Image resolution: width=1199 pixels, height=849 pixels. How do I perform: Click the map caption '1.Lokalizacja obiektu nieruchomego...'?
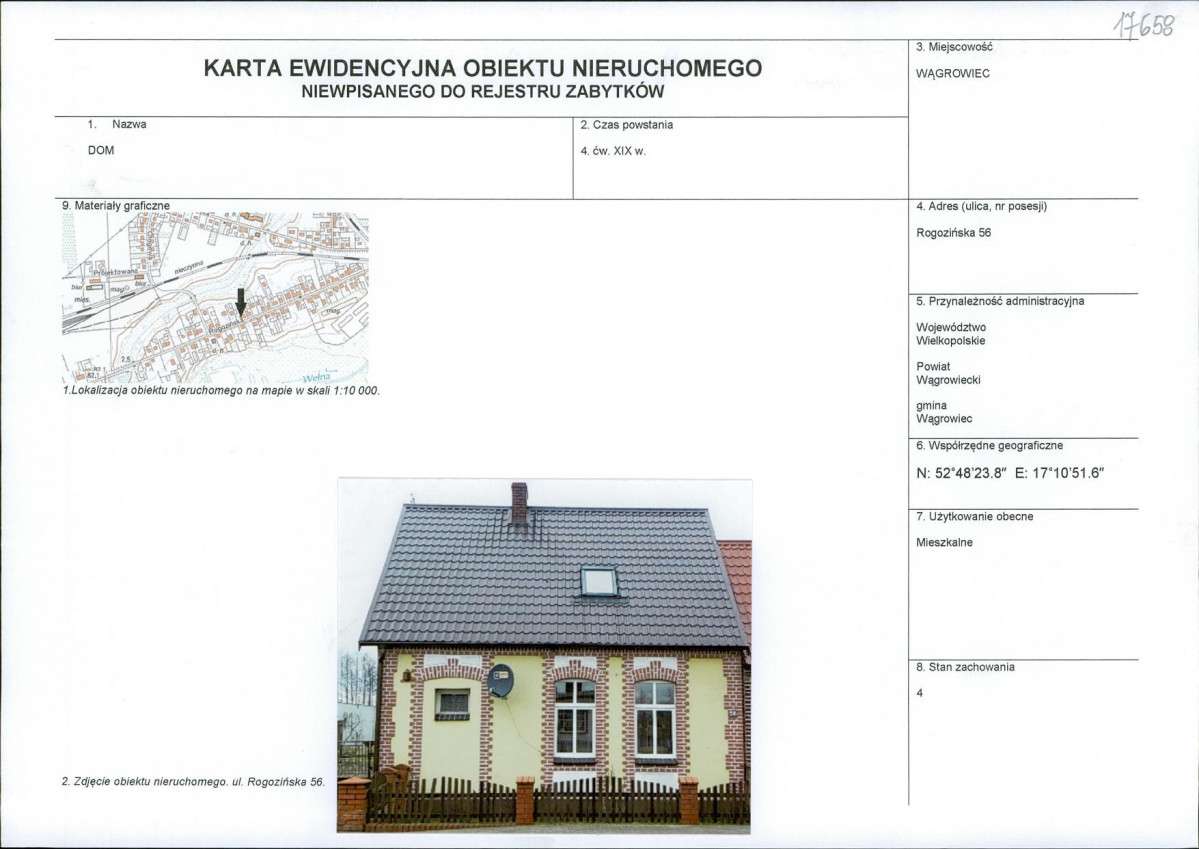point(221,390)
